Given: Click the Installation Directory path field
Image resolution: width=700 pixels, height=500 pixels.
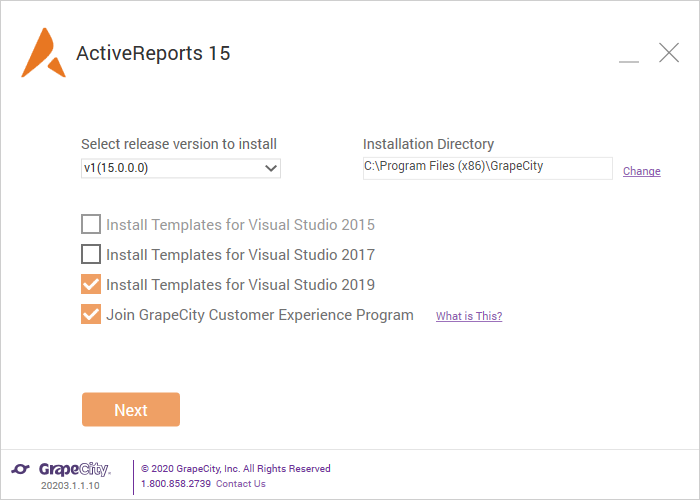Looking at the screenshot, I should (488, 168).
